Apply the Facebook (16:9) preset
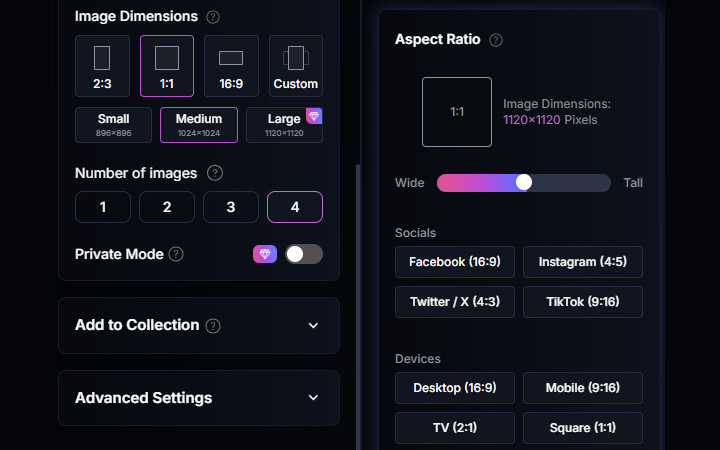Screen dimensions: 720x450 [455, 262]
